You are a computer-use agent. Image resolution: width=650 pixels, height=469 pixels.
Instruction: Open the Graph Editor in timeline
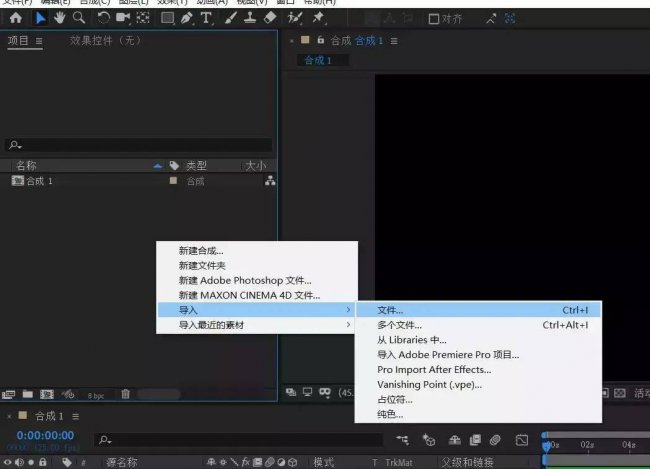[522, 440]
